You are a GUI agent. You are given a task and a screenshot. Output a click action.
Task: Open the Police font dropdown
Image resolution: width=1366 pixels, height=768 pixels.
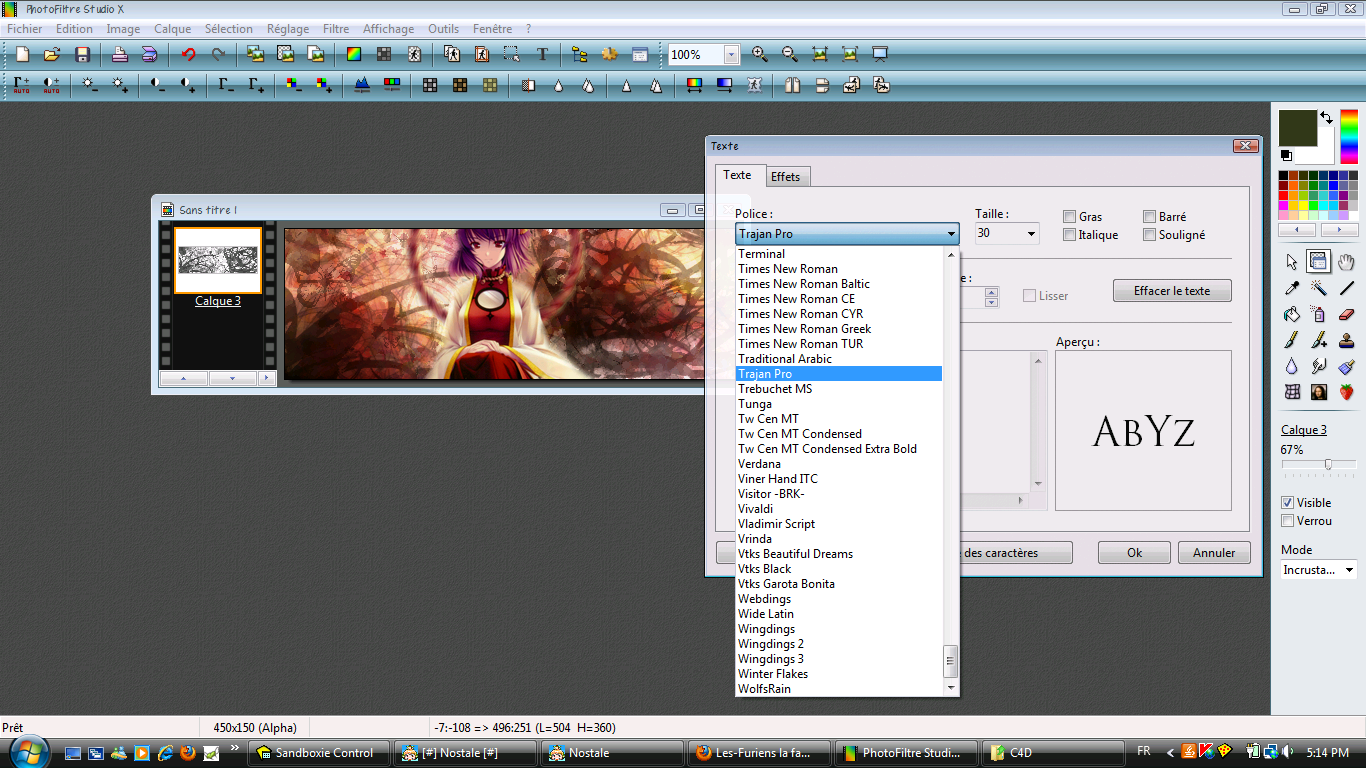pyautogui.click(x=847, y=234)
